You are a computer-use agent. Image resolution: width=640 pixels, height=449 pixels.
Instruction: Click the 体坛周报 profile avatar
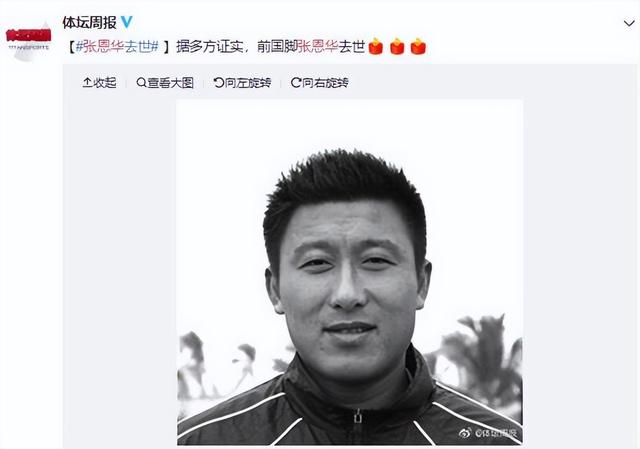(28, 41)
